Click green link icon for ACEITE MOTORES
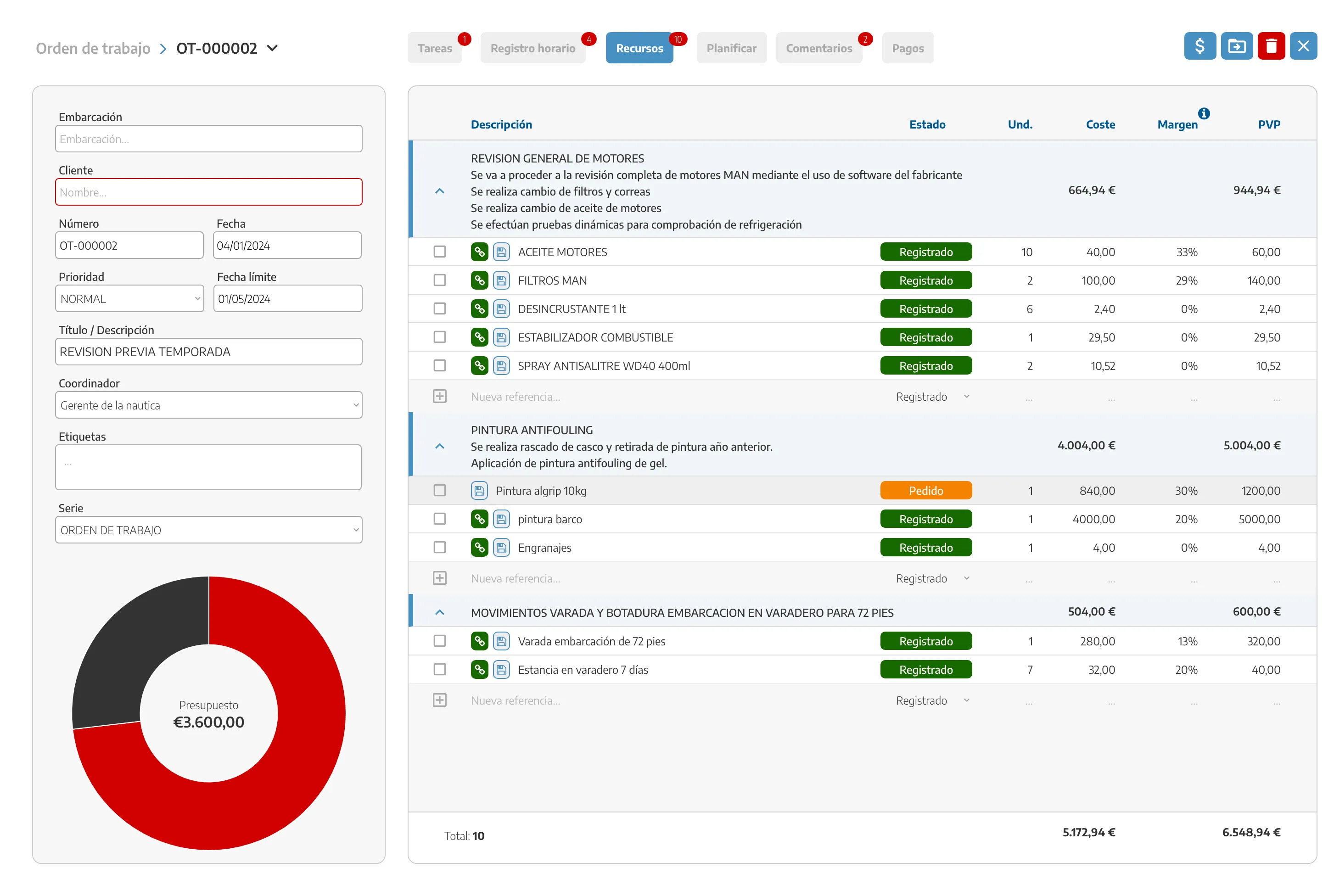Image resolution: width=1334 pixels, height=896 pixels. (x=479, y=252)
